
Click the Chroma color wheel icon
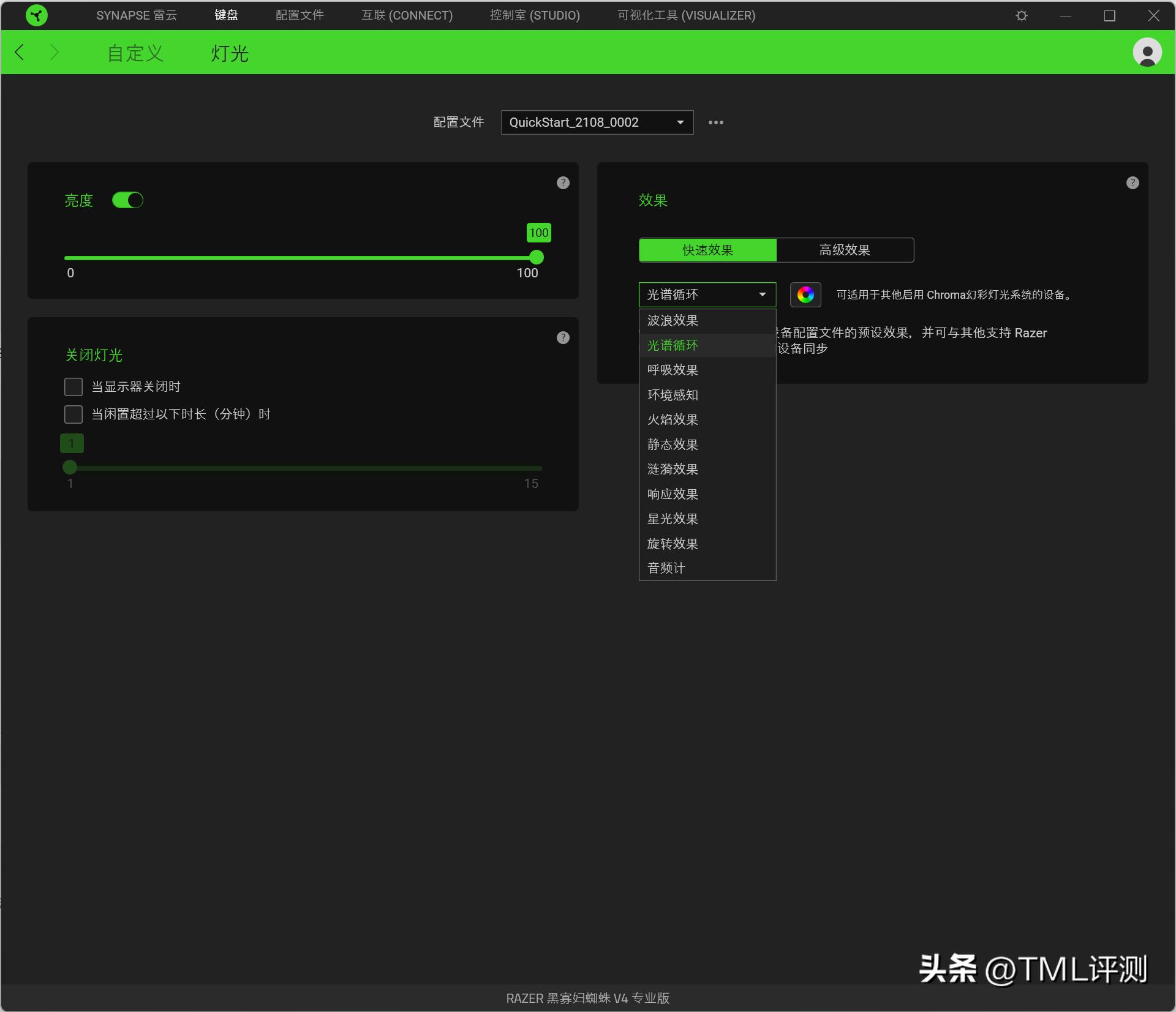805,295
